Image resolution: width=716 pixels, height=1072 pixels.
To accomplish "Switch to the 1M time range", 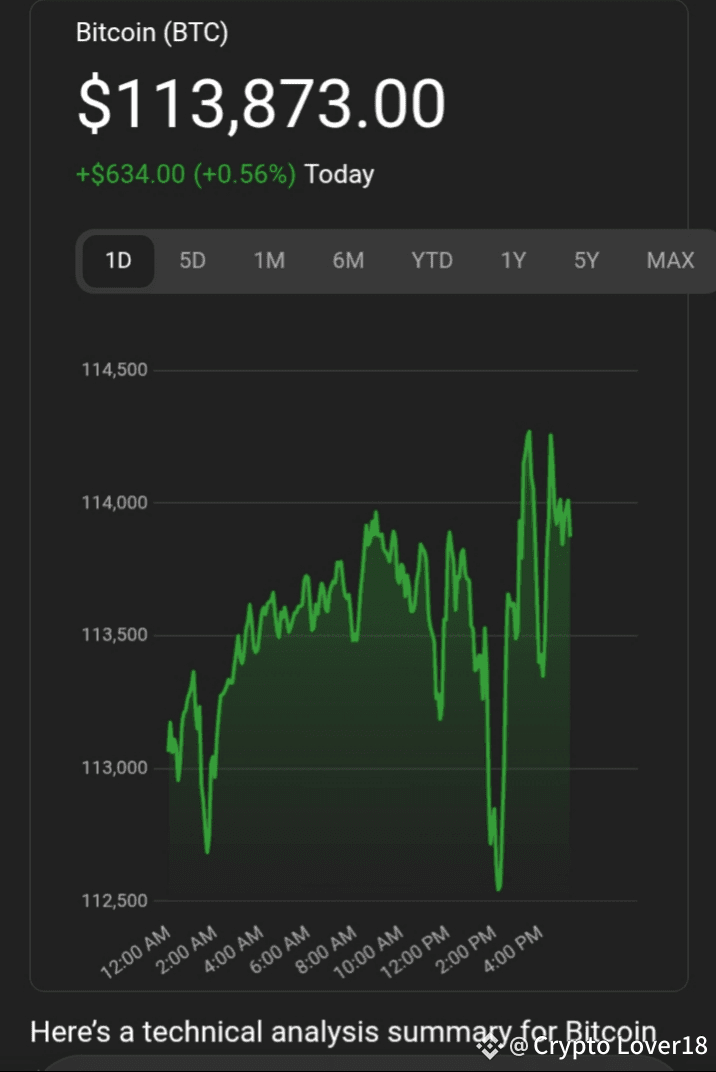I will (269, 261).
